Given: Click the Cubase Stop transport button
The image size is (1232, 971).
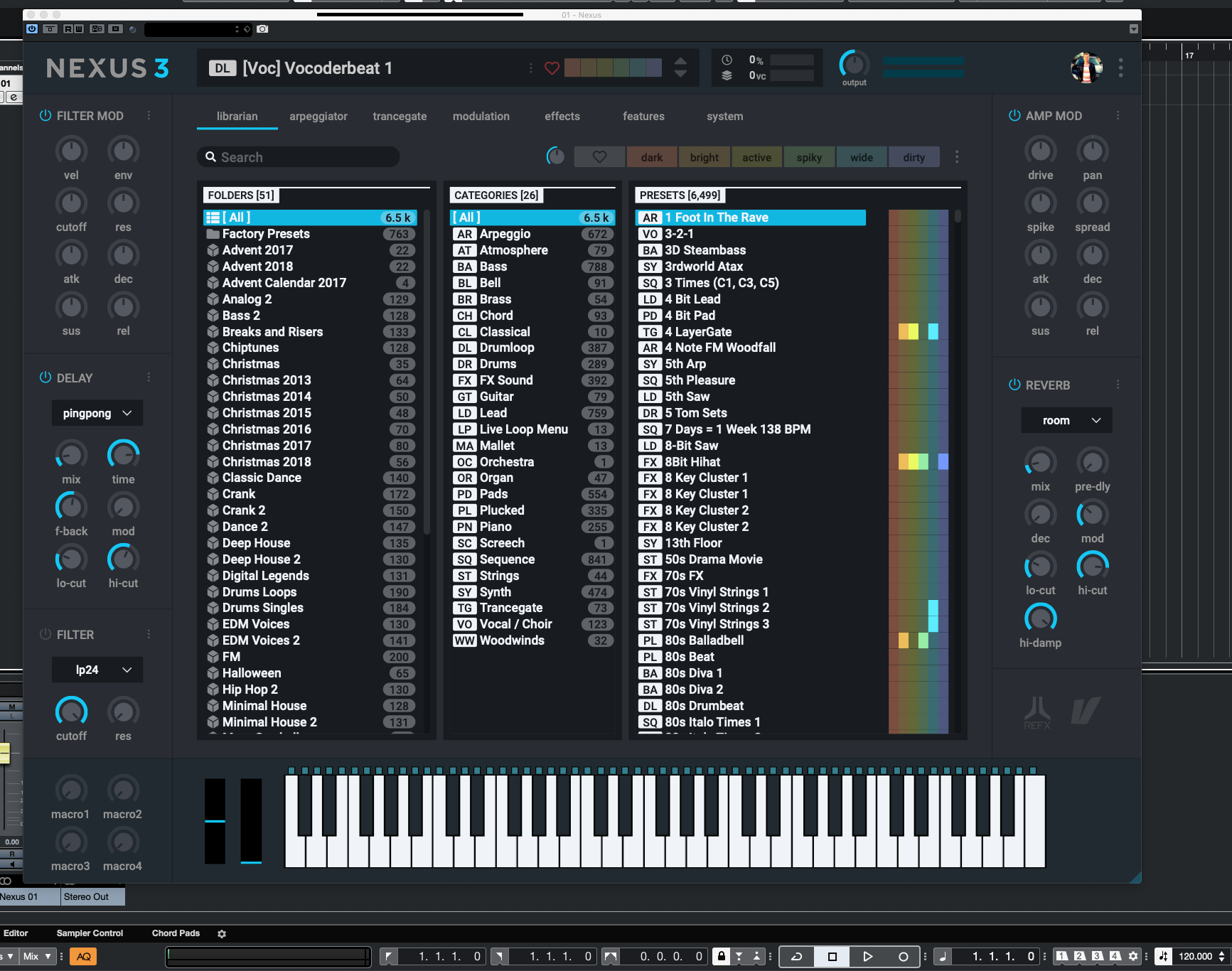Looking at the screenshot, I should (832, 957).
